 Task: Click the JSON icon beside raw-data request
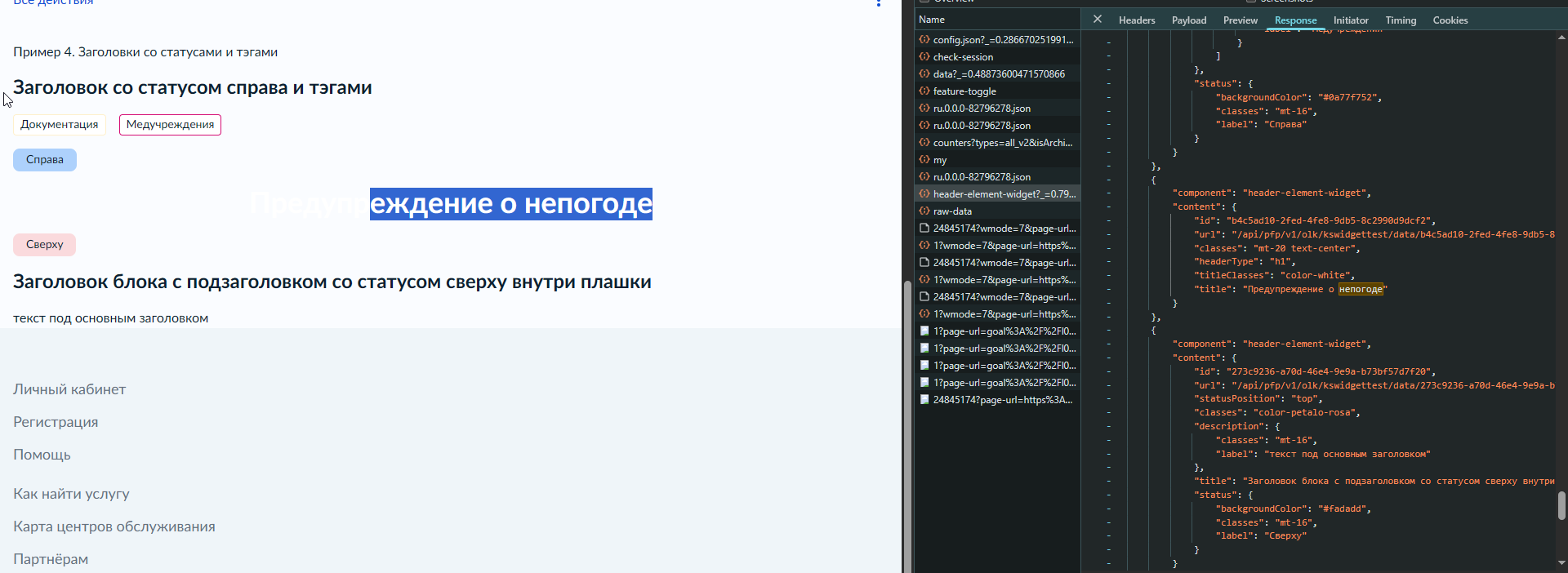tap(924, 211)
